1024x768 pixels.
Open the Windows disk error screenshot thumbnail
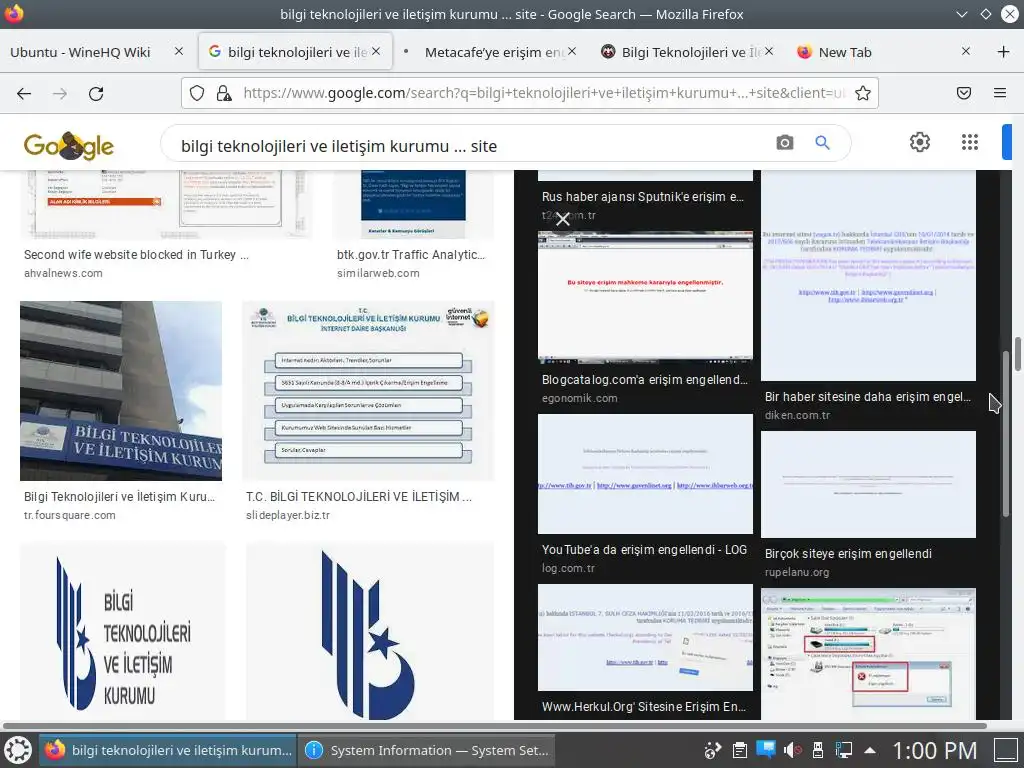pos(869,654)
